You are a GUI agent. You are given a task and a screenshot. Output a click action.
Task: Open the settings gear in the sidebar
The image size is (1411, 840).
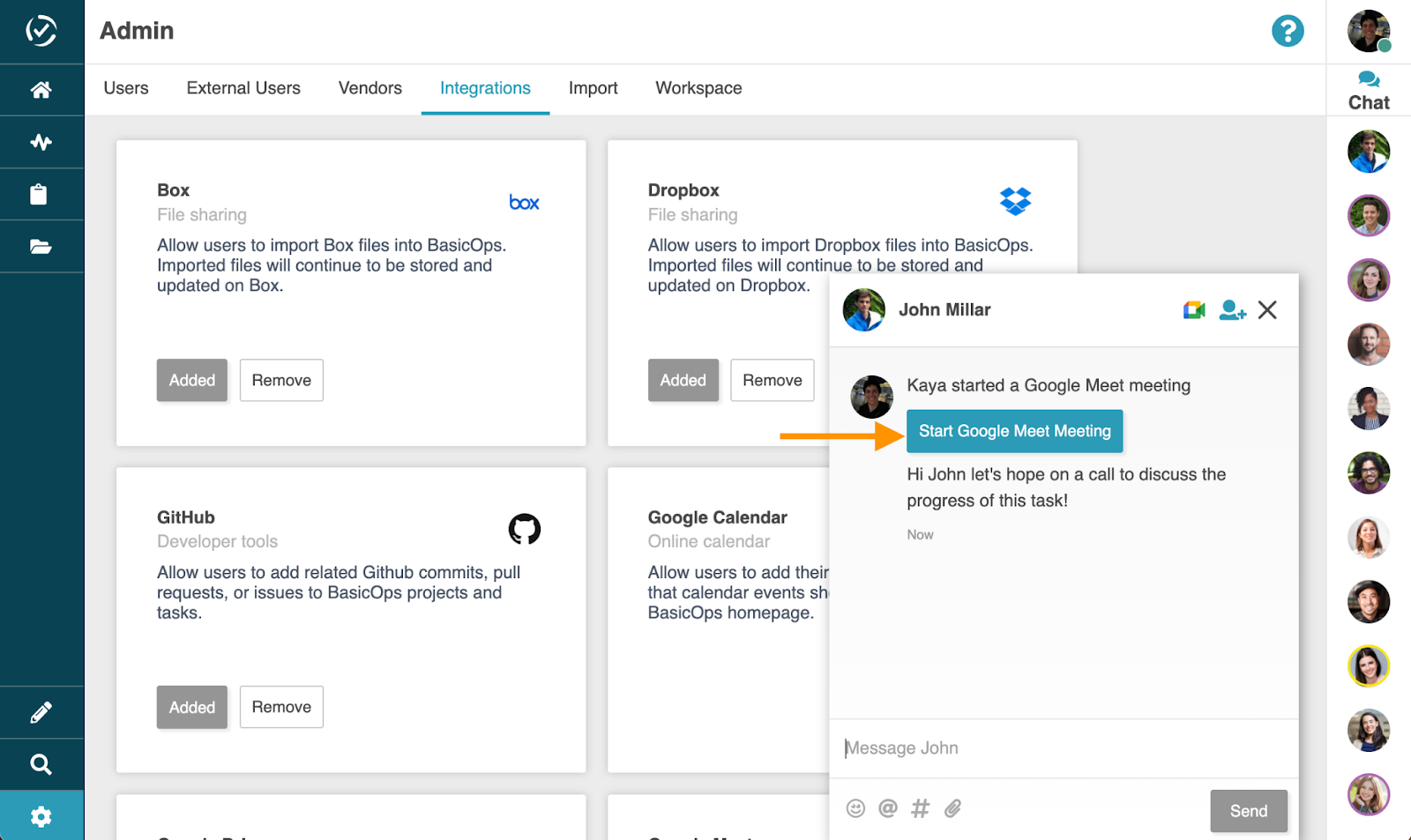pos(41,815)
